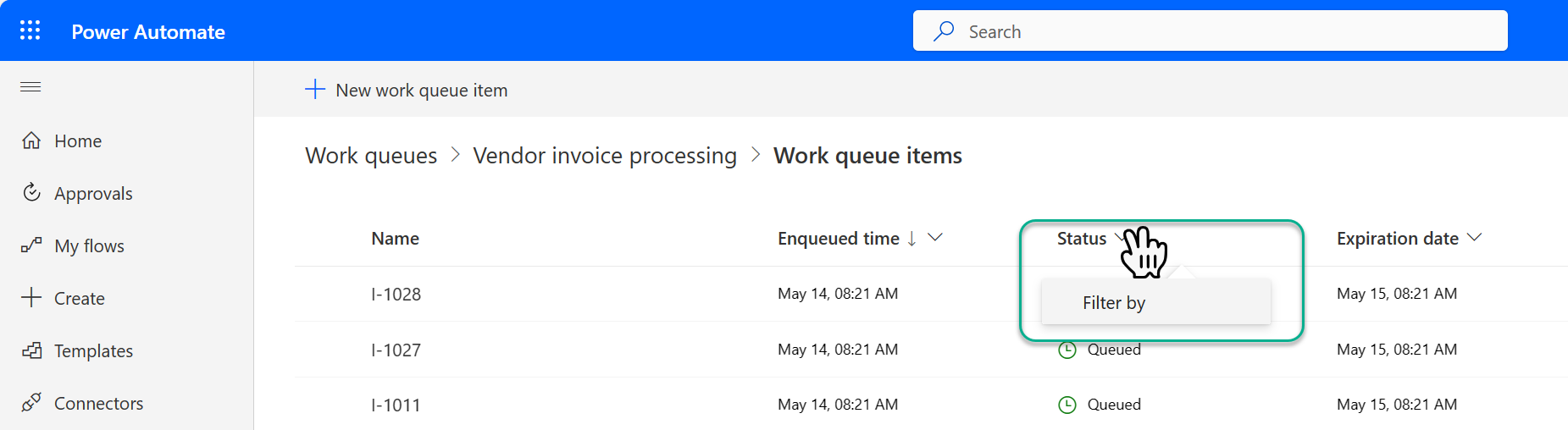Click the Approvals icon in sidebar
This screenshot has width=1568, height=430.
pyautogui.click(x=31, y=193)
